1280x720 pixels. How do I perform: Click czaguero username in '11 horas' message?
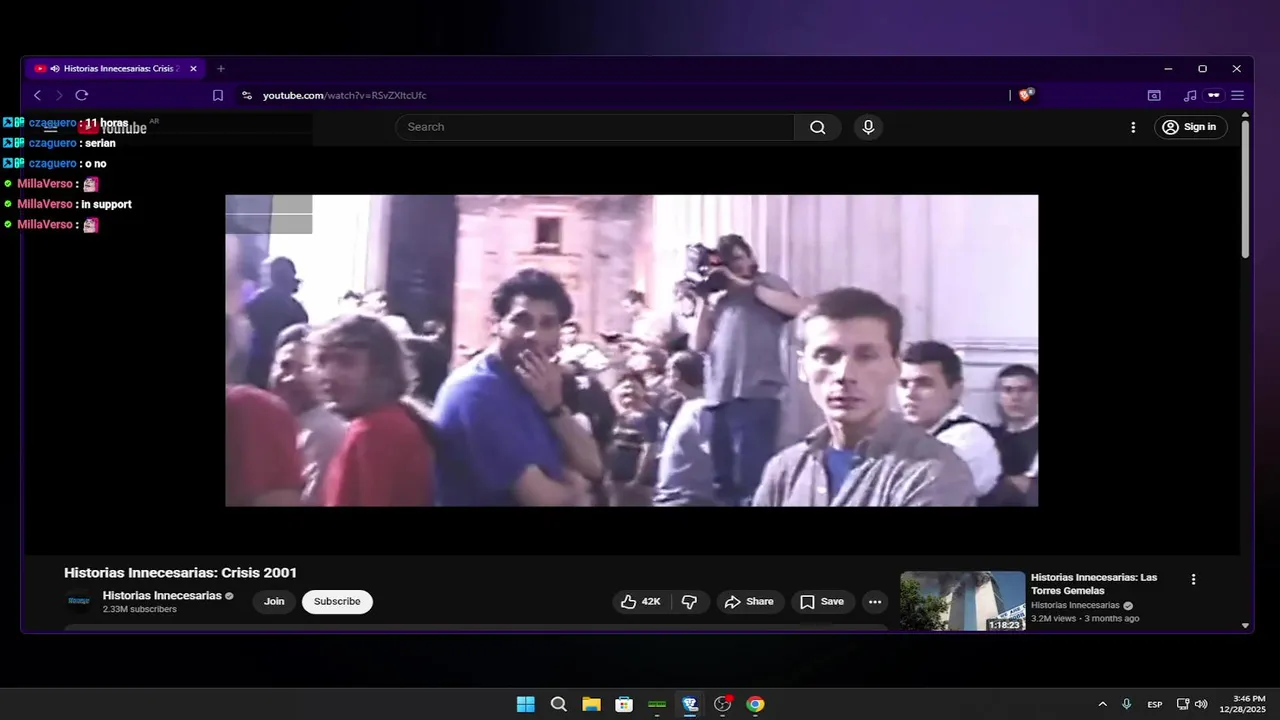point(53,123)
